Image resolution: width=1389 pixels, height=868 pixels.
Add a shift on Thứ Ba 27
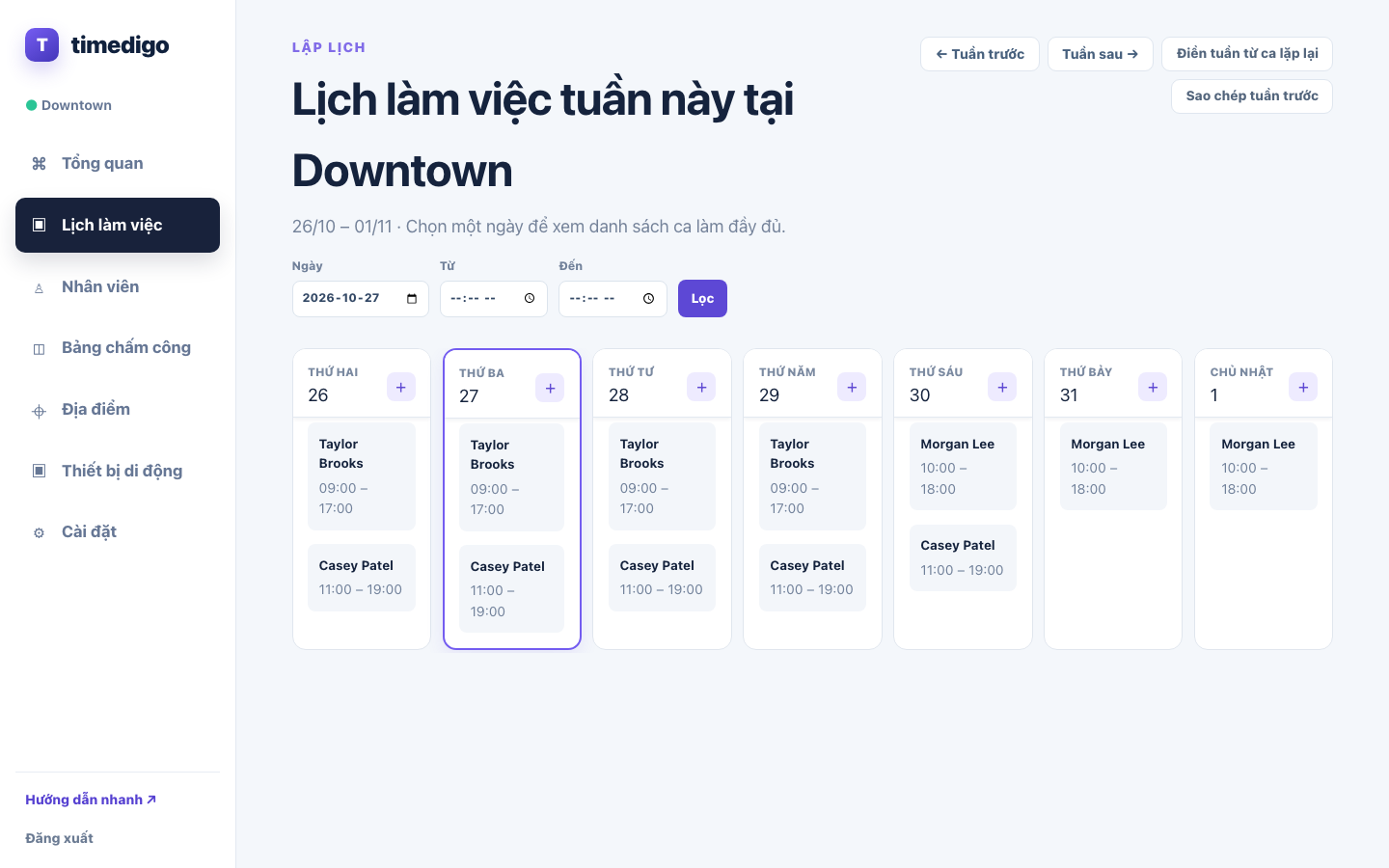[x=550, y=388]
